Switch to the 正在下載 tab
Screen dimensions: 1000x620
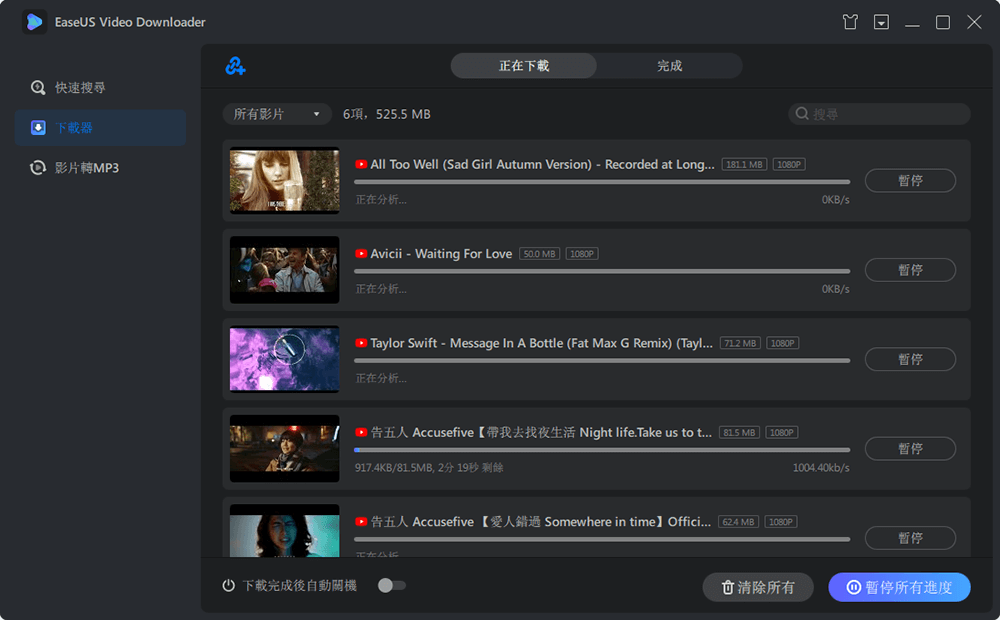[524, 66]
